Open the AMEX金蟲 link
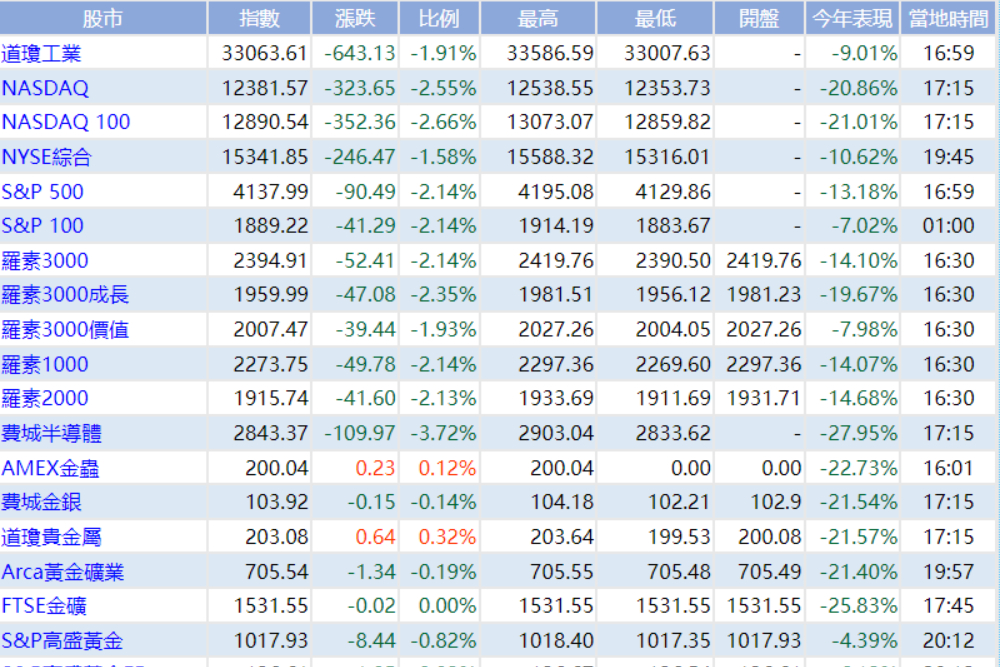 point(50,469)
